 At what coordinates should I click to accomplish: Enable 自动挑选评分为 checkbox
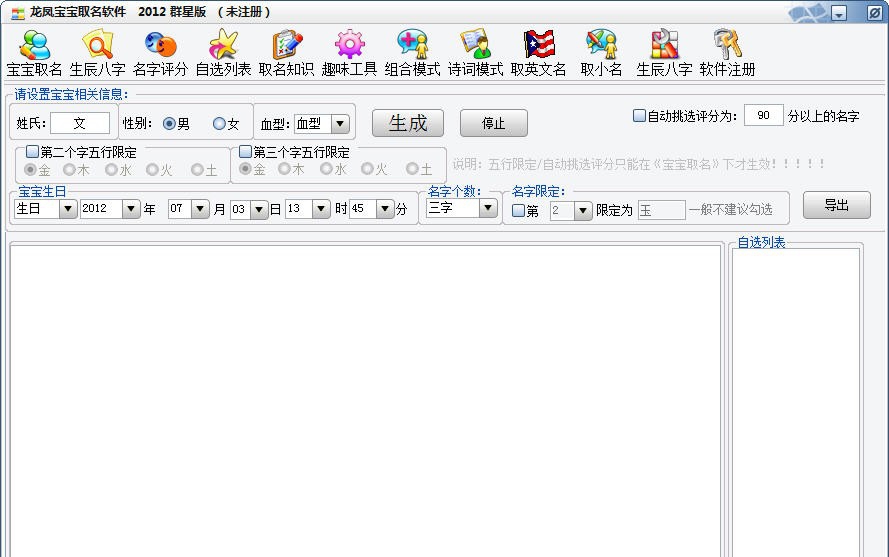(639, 116)
